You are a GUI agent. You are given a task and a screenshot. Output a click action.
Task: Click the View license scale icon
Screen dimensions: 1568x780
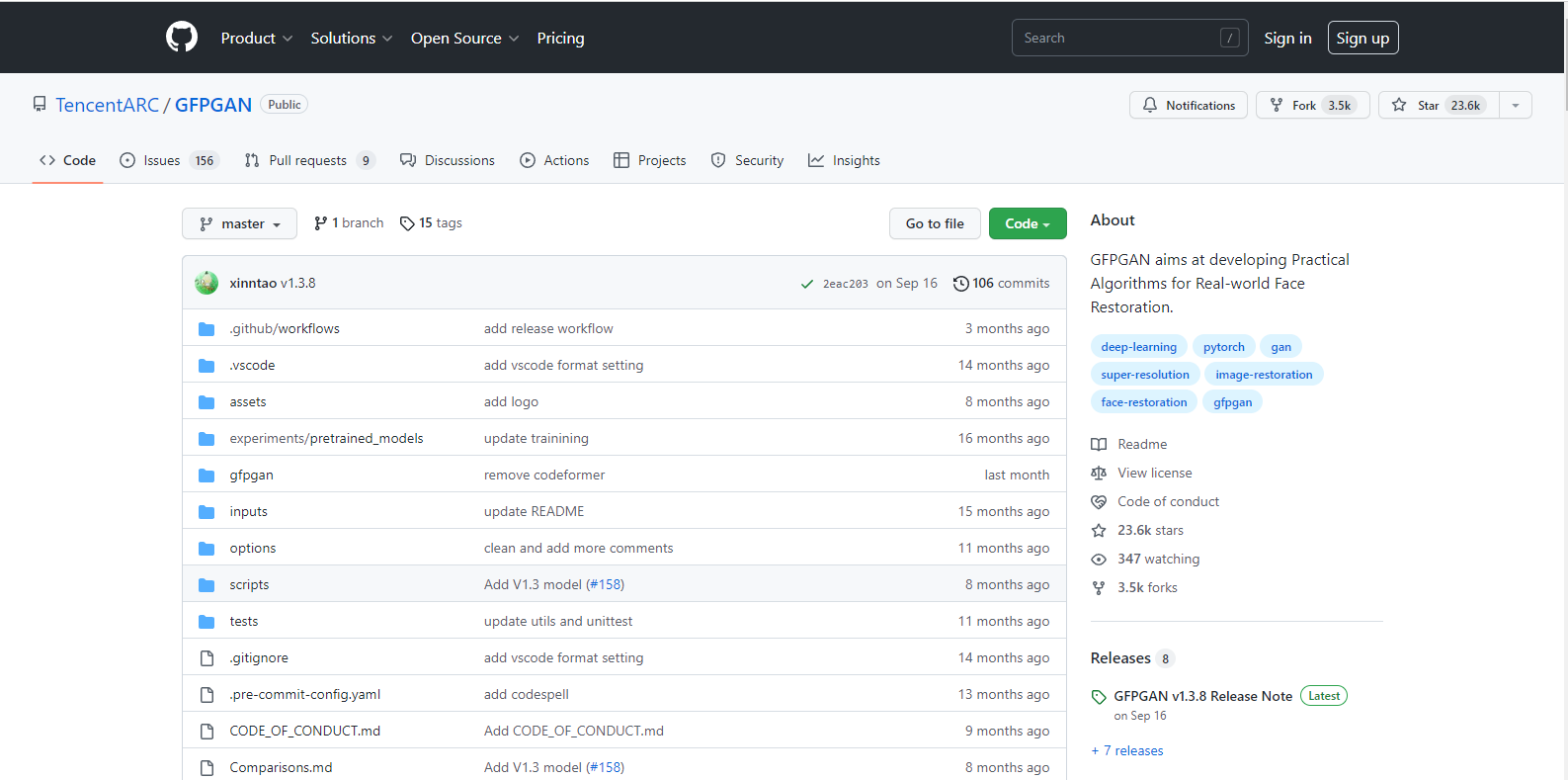(1099, 474)
